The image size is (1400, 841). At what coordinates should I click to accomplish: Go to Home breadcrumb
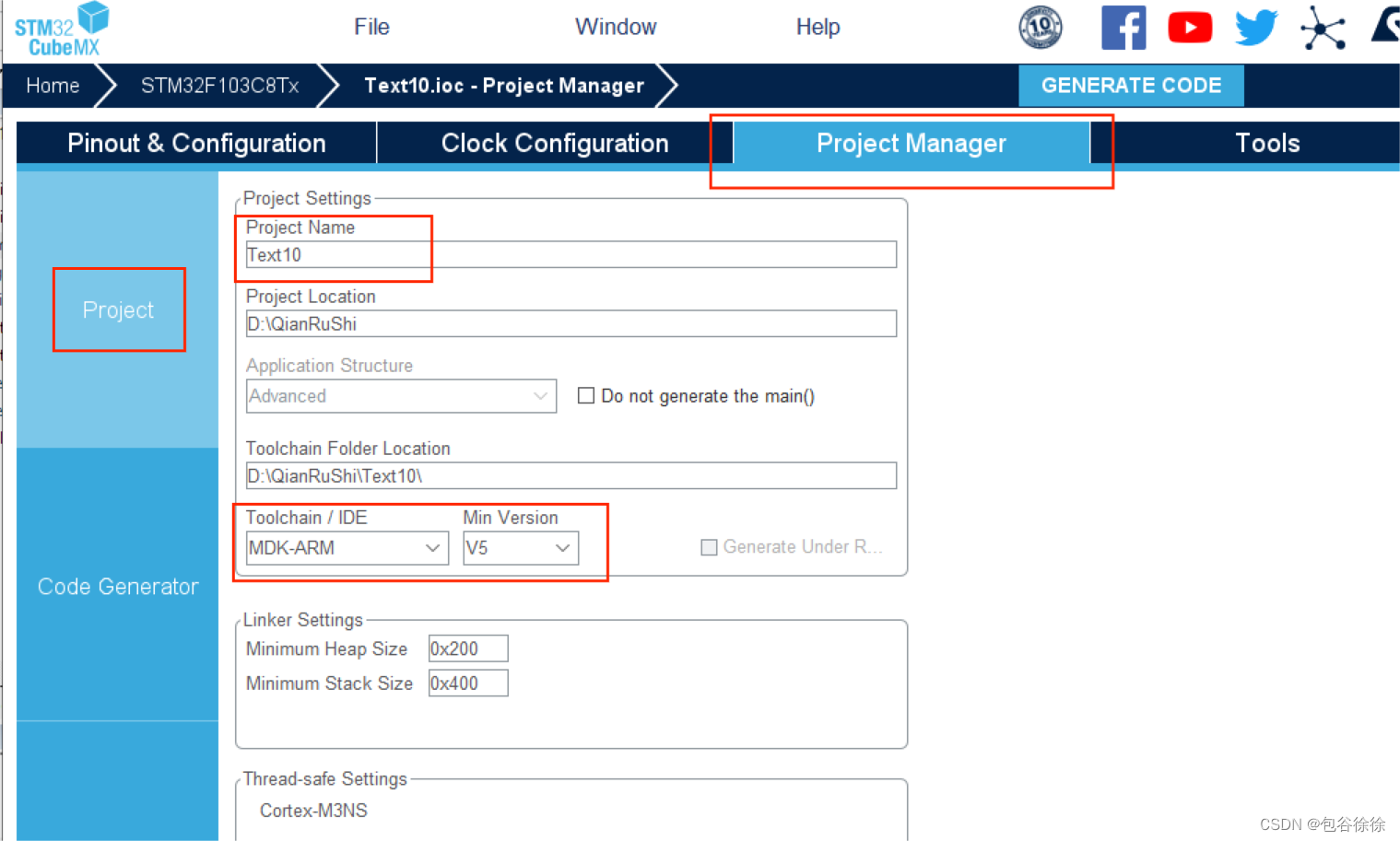click(53, 86)
